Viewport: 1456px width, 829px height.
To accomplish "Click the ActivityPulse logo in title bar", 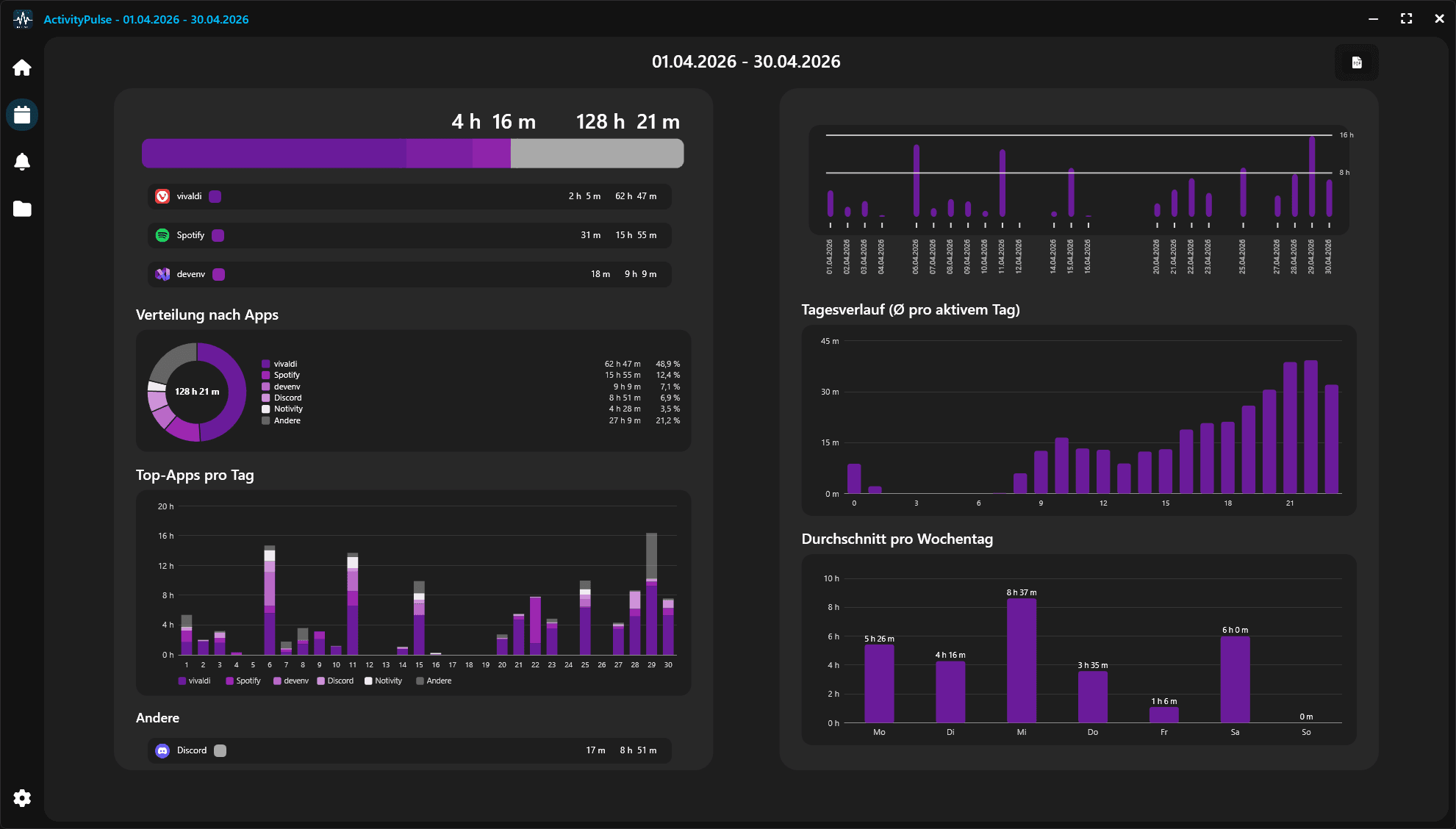I will [x=23, y=19].
